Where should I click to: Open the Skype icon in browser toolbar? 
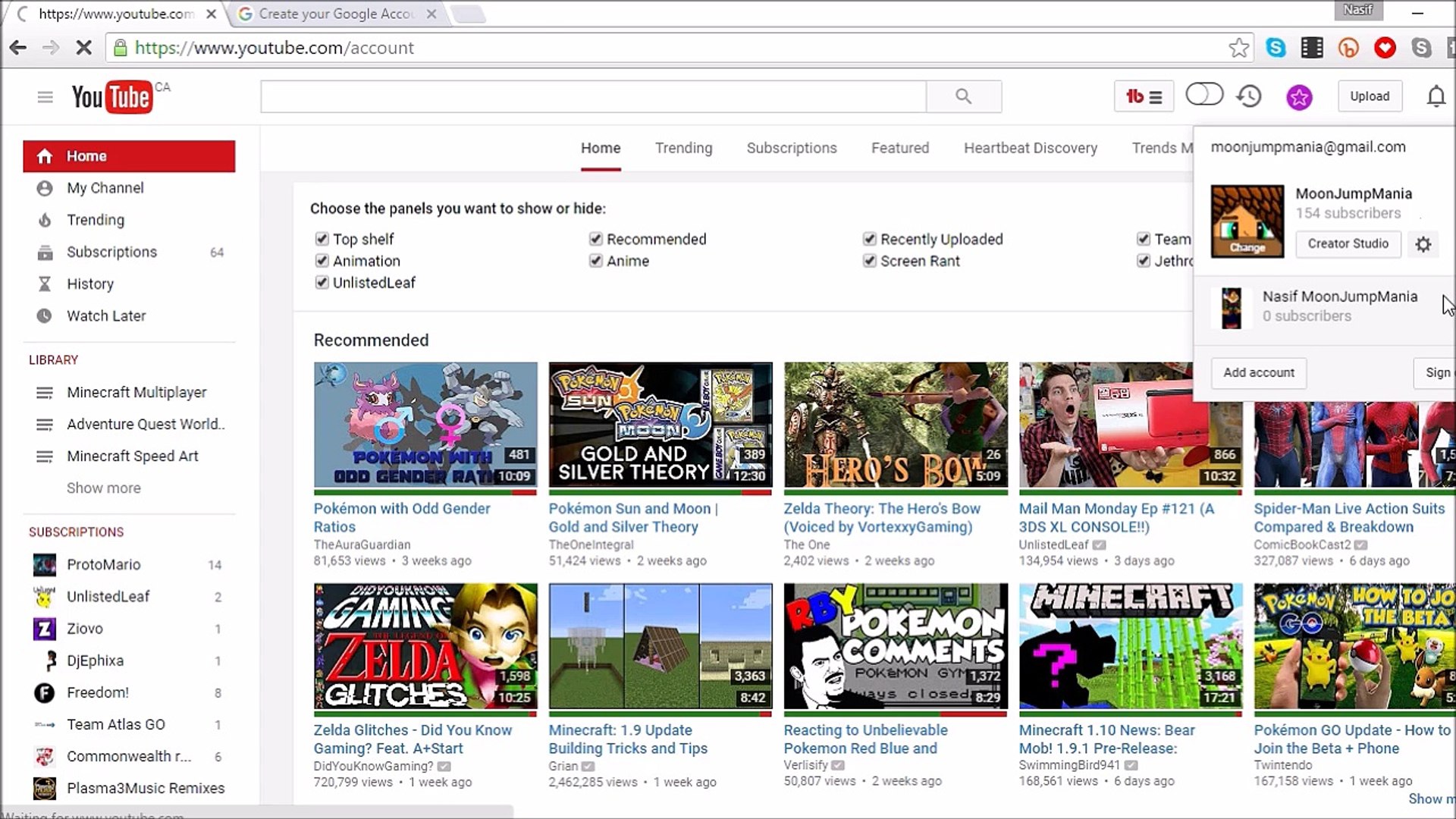click(x=1276, y=47)
